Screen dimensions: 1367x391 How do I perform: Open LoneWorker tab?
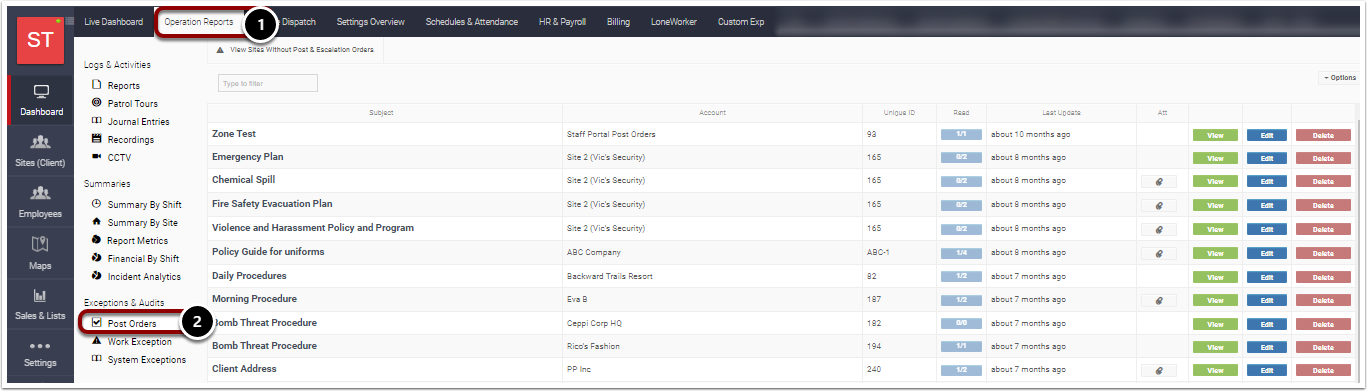[x=674, y=21]
